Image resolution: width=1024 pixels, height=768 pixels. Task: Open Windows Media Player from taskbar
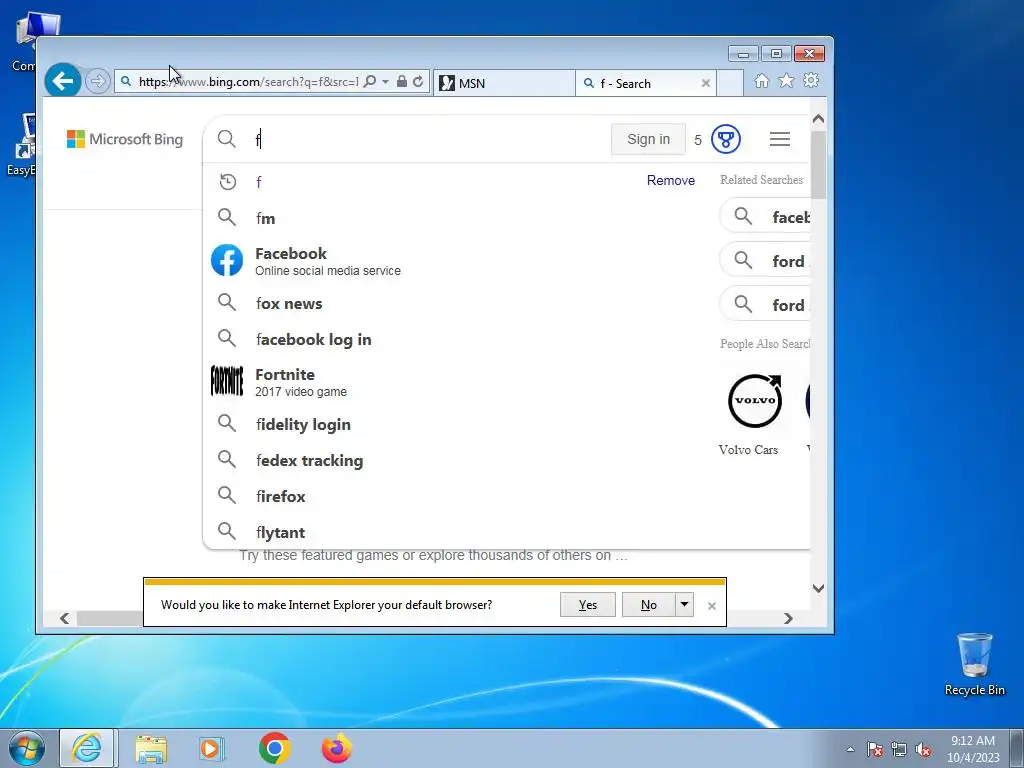click(212, 748)
